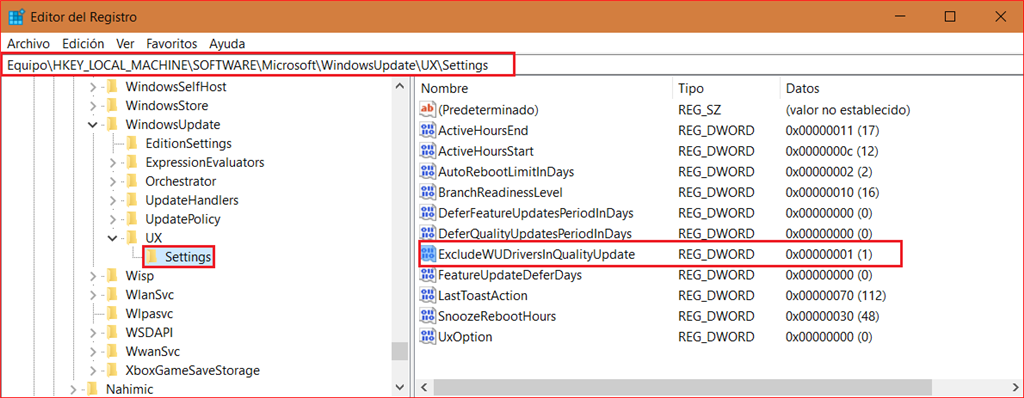Select the ActiveHoursEnd value icon
The width and height of the screenshot is (1024, 398).
point(428,131)
